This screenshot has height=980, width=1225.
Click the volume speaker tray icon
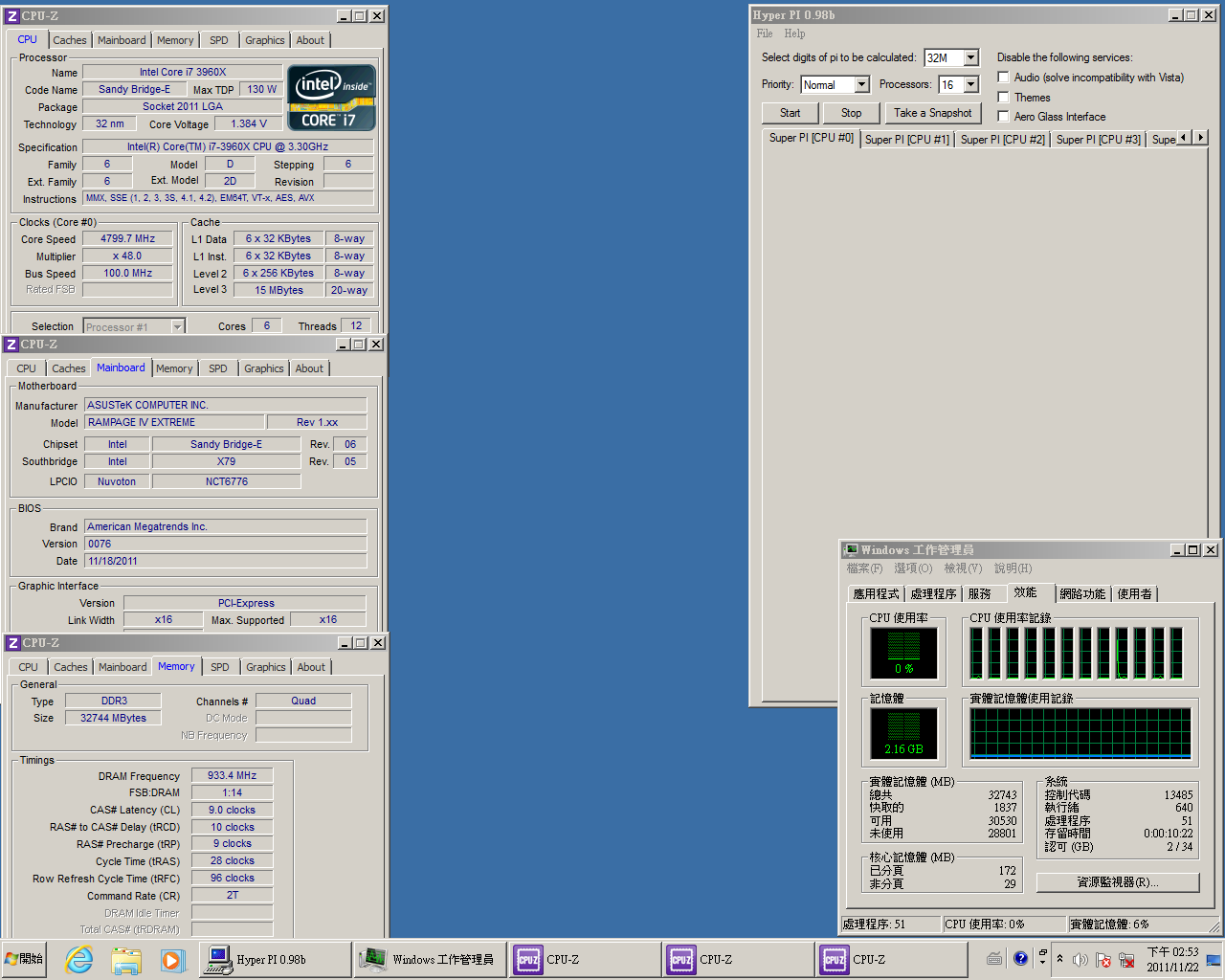coord(1080,960)
